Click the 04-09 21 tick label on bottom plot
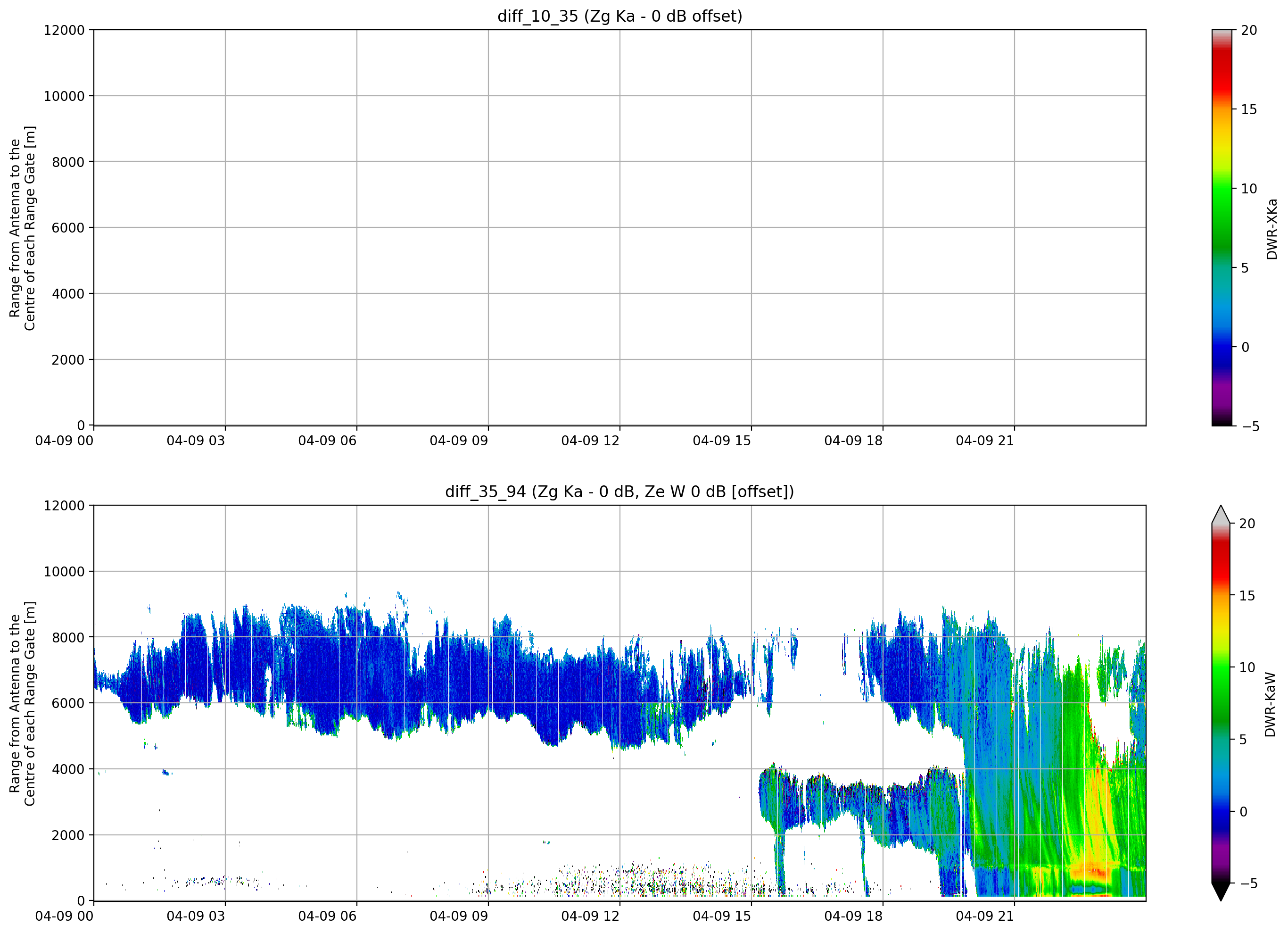Viewport: 1288px width, 933px height. click(x=985, y=916)
